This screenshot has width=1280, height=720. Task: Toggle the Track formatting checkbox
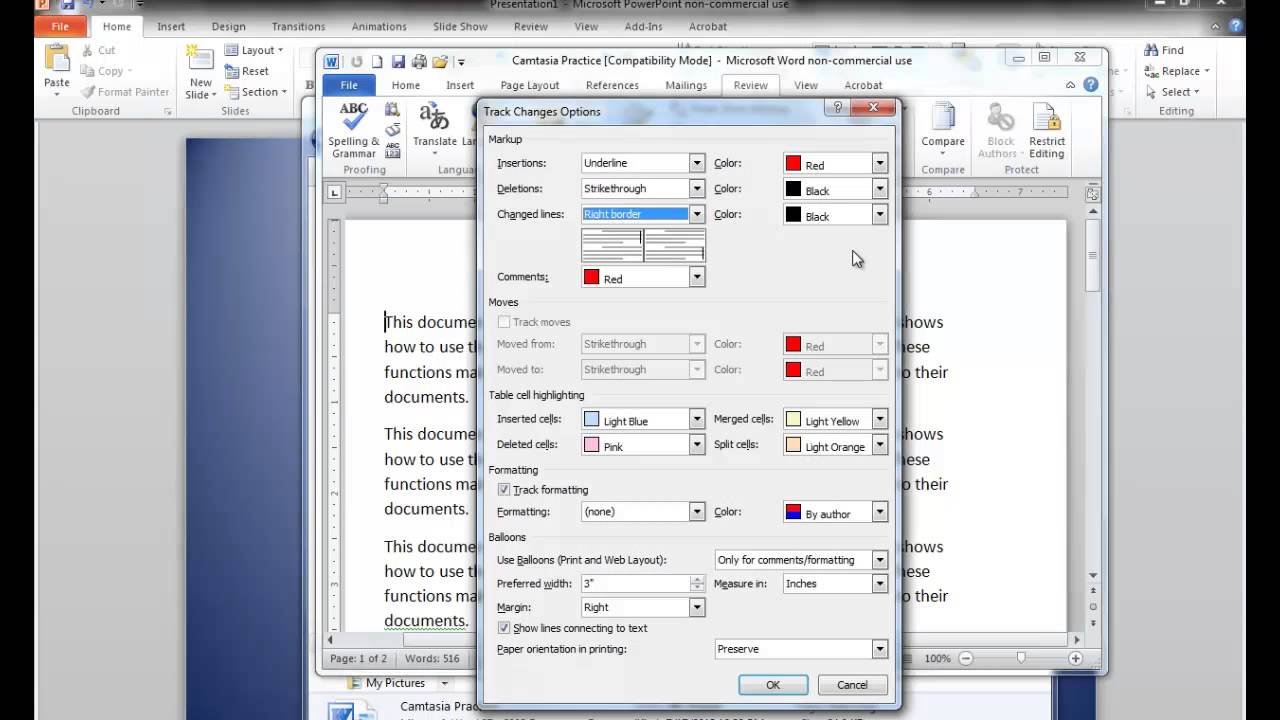click(x=504, y=490)
